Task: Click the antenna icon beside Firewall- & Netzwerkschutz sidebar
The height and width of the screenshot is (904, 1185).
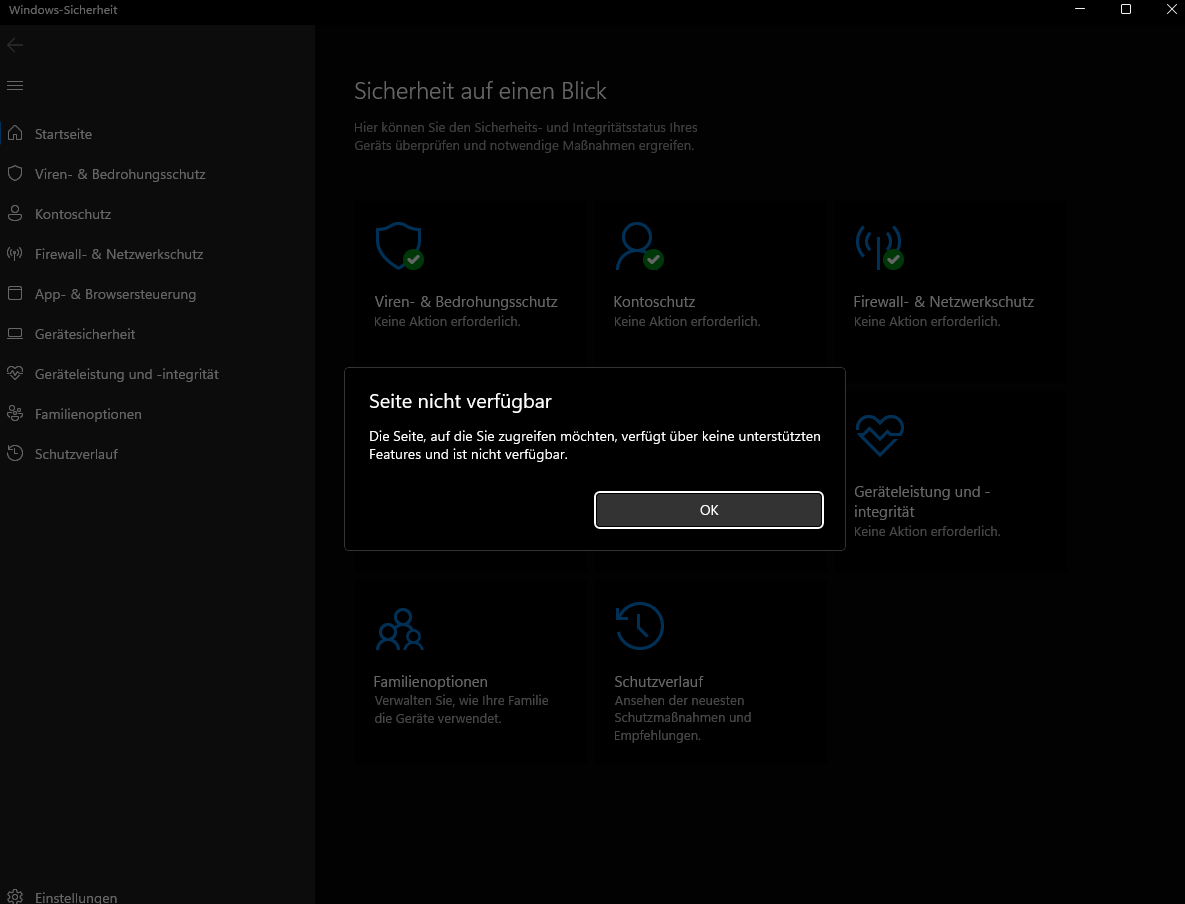Action: pyautogui.click(x=15, y=253)
